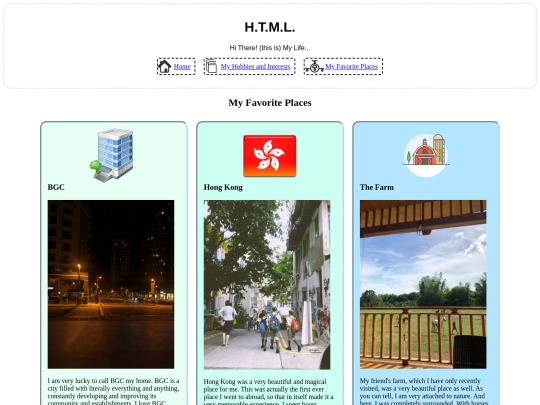Click the house icon beside Home
This screenshot has width=540, height=405.
tap(164, 66)
